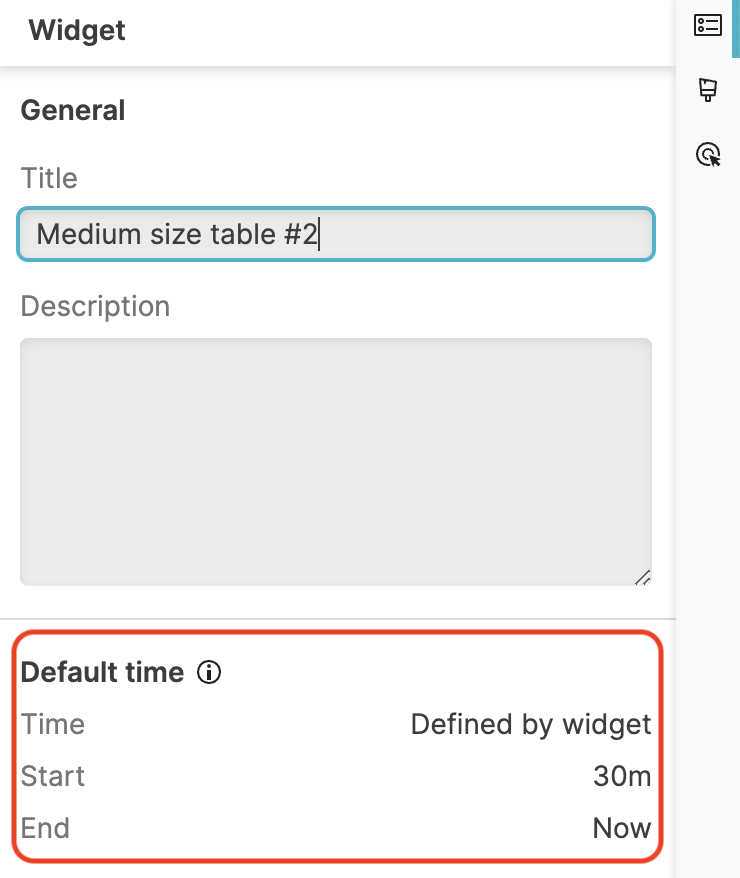Screen dimensions: 740x878
Task: Open the brush icon below the settings icon
Action: (x=707, y=90)
